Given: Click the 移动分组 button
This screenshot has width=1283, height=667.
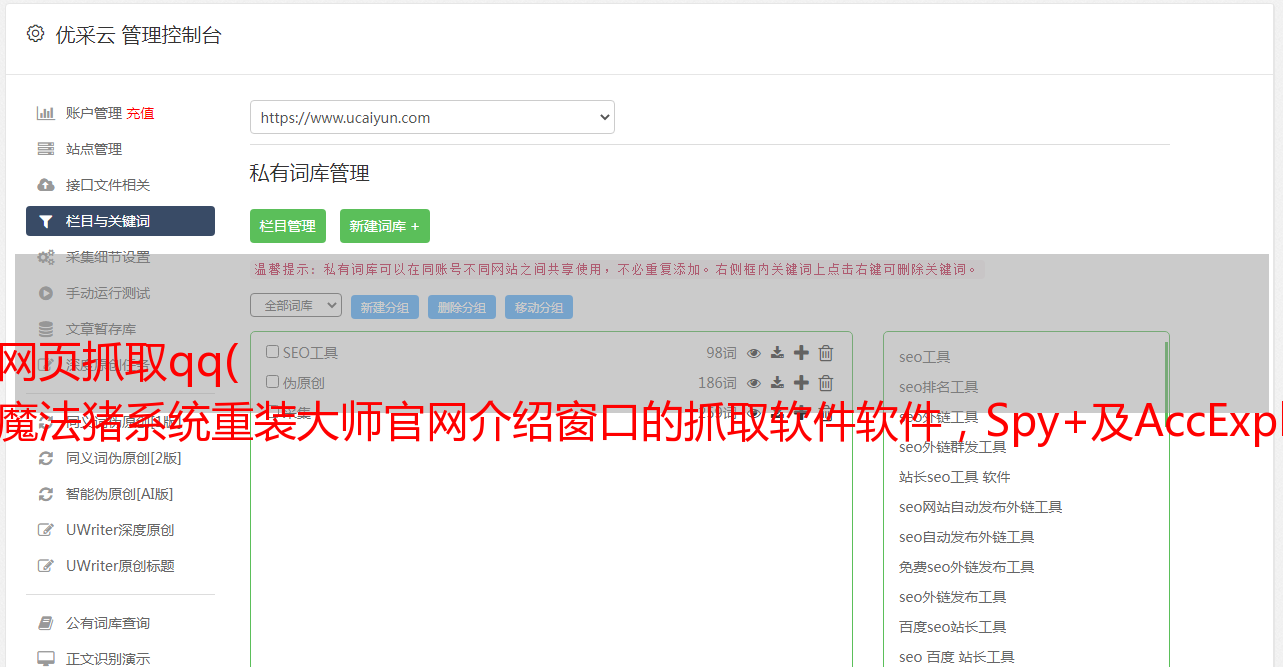Looking at the screenshot, I should point(539,307).
